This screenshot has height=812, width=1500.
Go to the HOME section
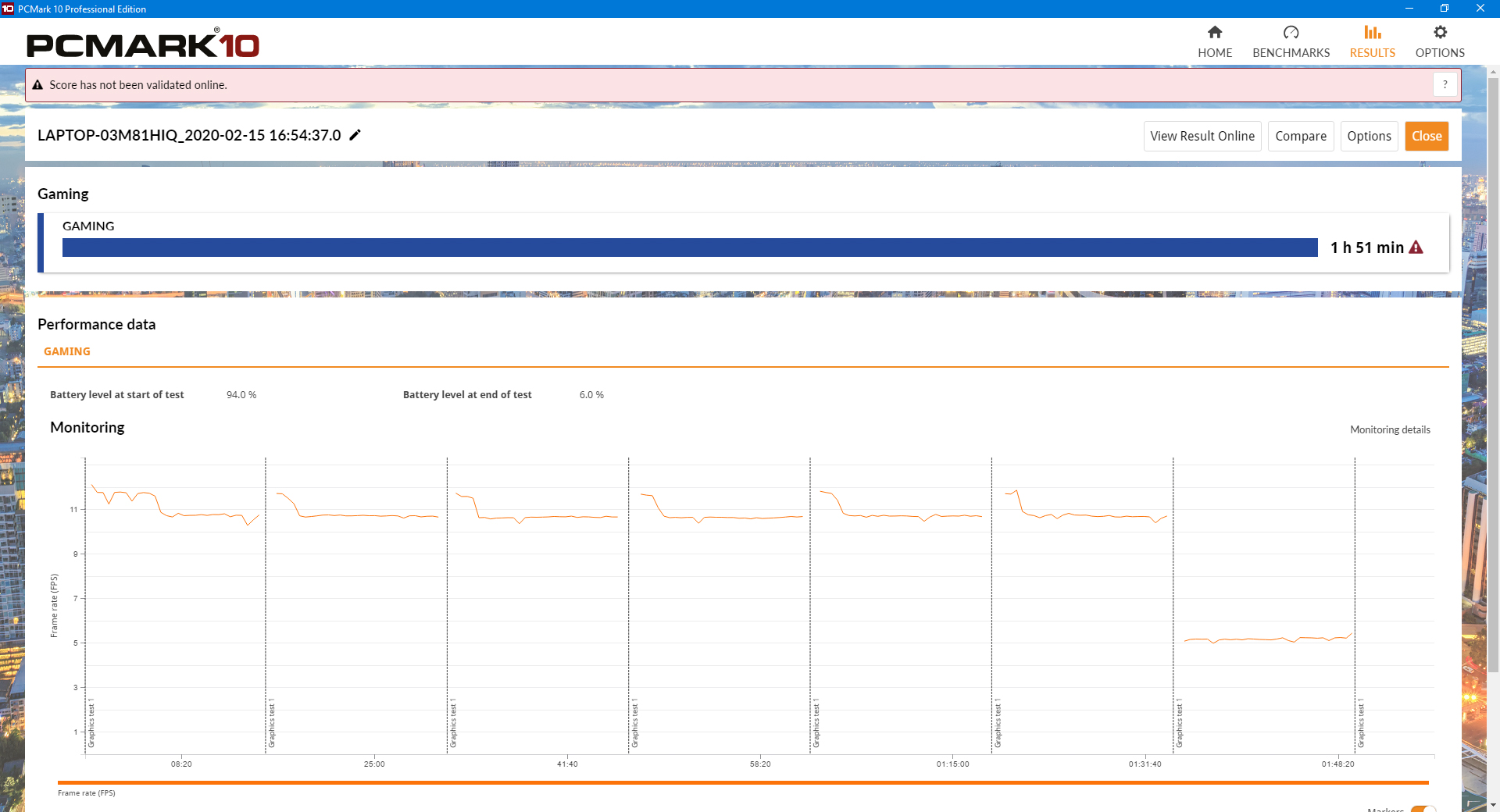click(x=1215, y=41)
